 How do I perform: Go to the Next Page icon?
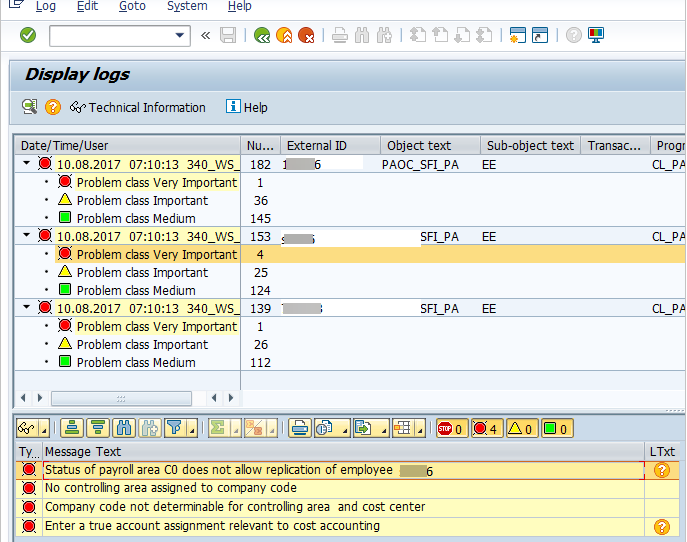click(462, 35)
